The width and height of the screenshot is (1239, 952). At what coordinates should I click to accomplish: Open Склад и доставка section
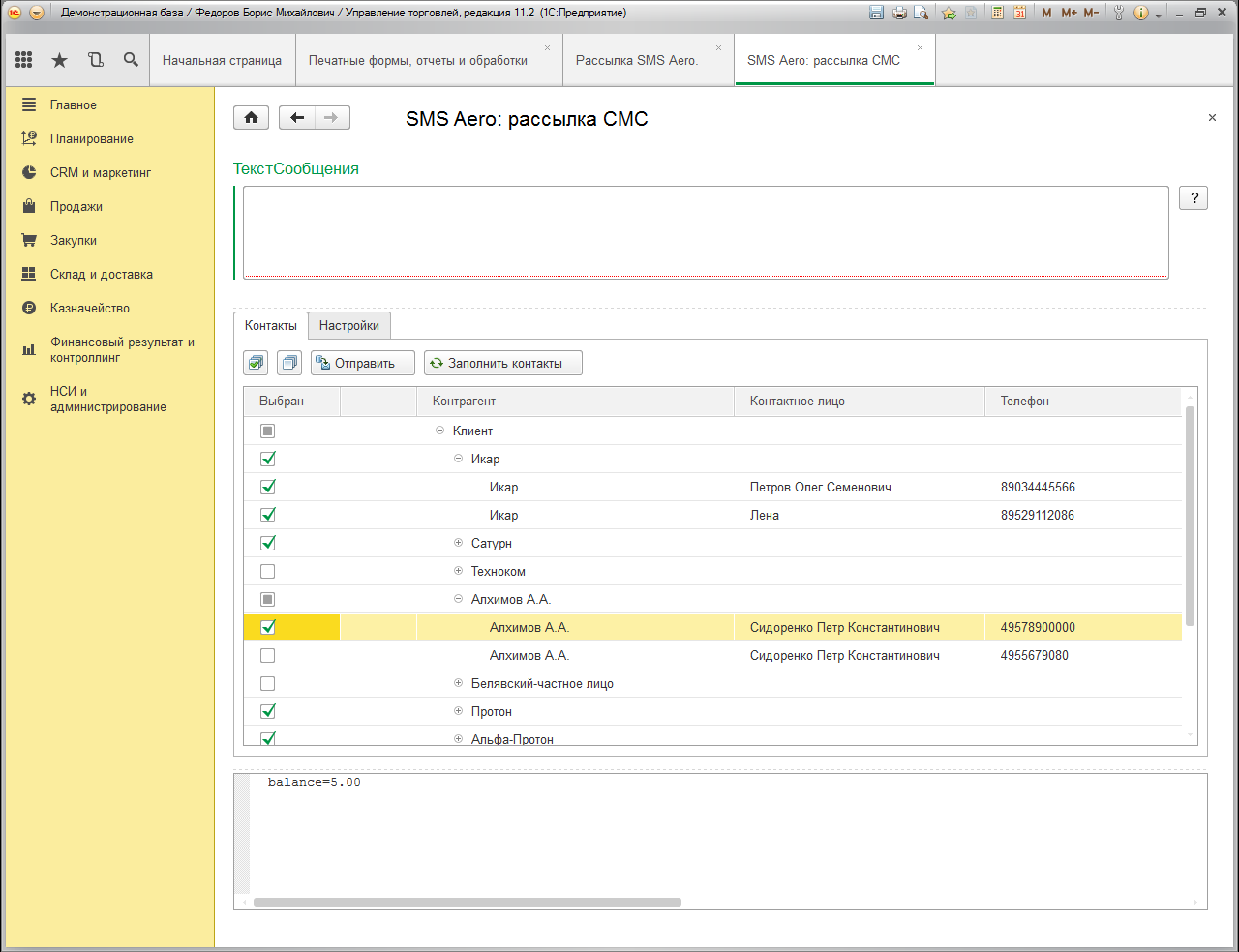coord(102,274)
